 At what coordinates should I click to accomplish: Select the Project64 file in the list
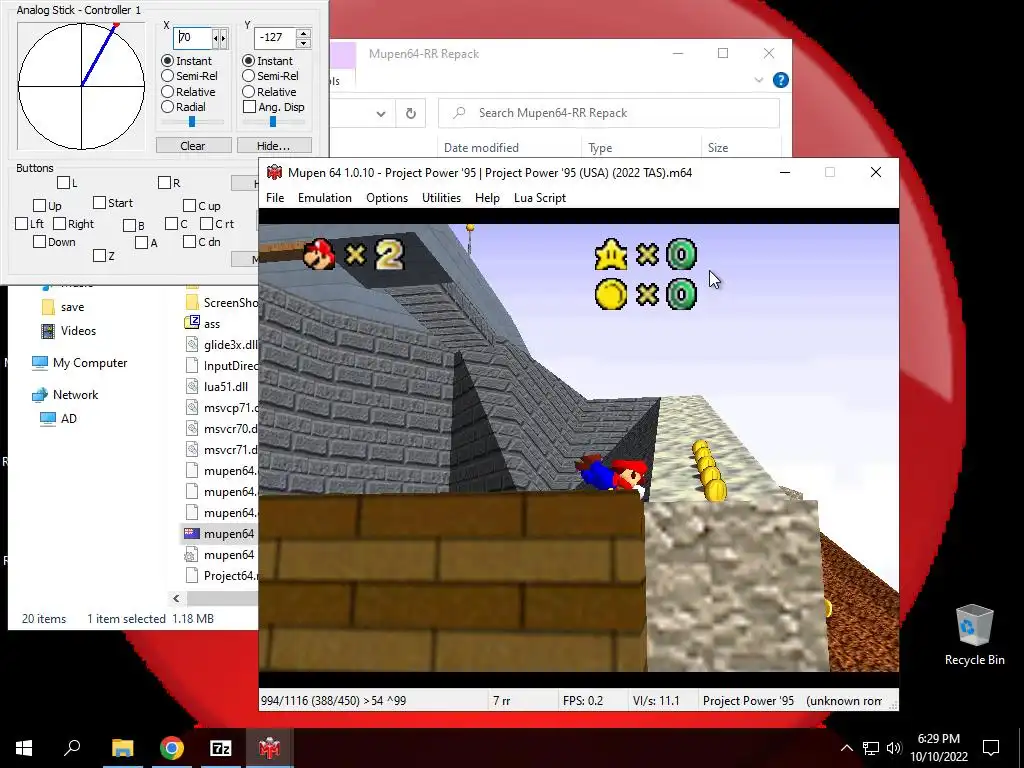[221, 575]
